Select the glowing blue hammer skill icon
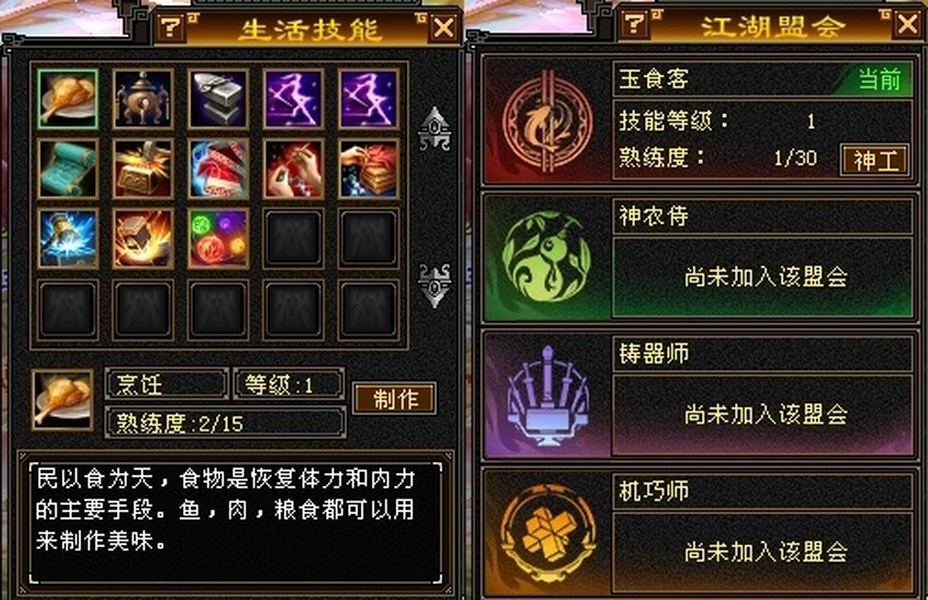 [67, 238]
